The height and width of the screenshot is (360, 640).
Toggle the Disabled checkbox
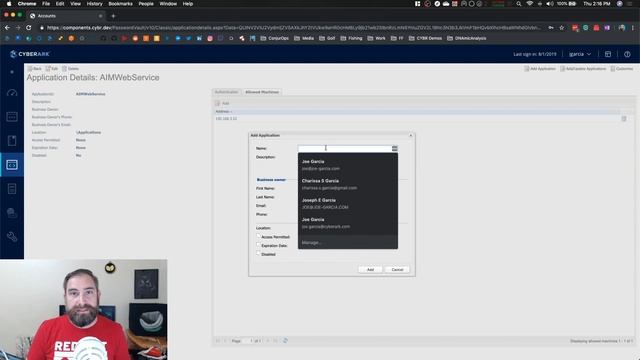pos(258,253)
